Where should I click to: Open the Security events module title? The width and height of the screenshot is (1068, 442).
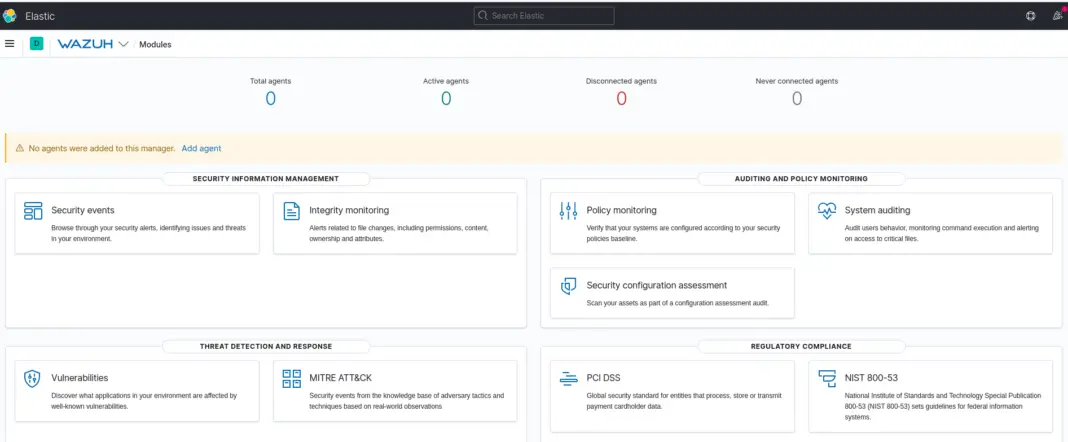(x=83, y=210)
